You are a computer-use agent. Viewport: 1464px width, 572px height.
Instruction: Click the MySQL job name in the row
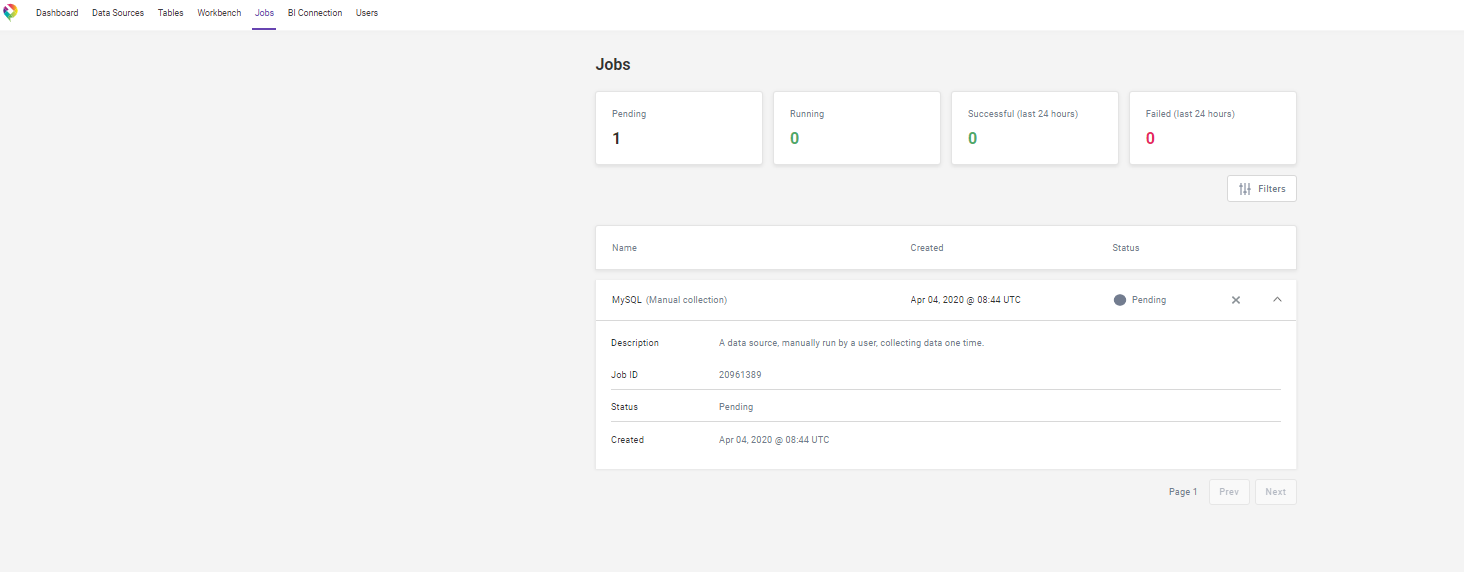pyautogui.click(x=627, y=300)
